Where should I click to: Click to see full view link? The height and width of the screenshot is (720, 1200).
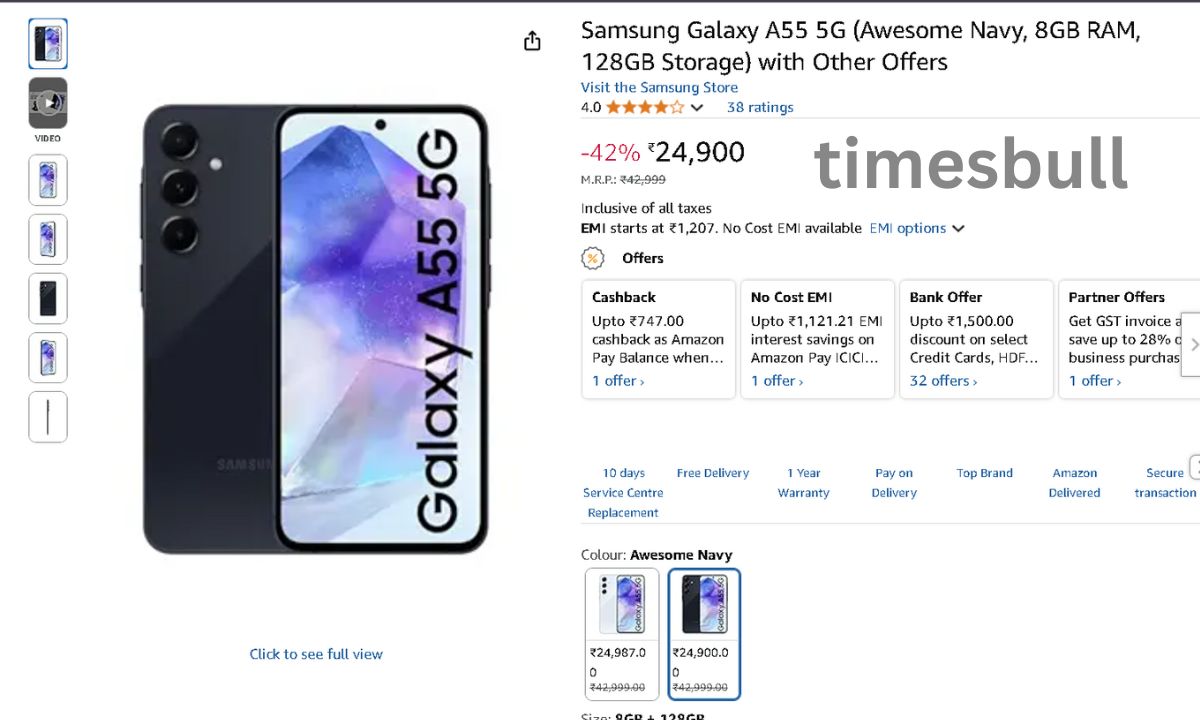tap(316, 654)
